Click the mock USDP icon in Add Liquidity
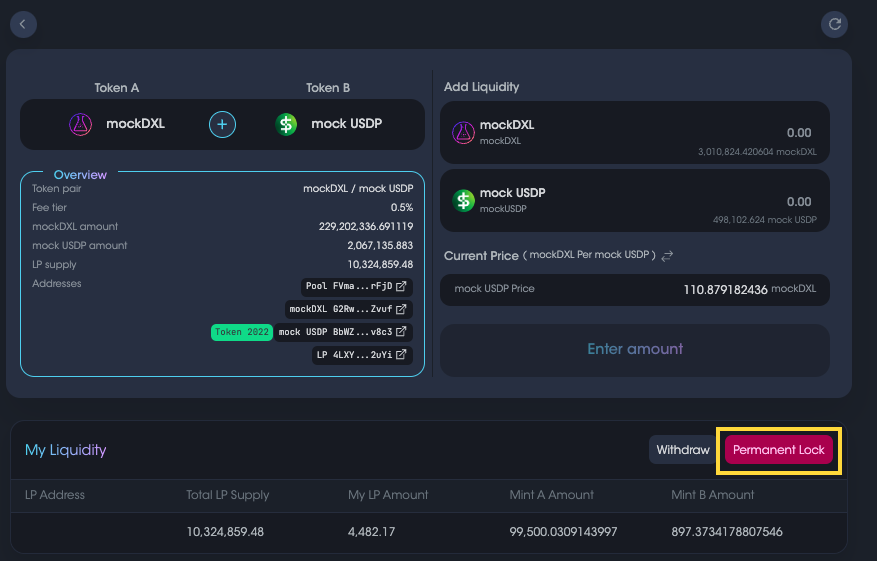This screenshot has width=877, height=561. click(x=464, y=200)
